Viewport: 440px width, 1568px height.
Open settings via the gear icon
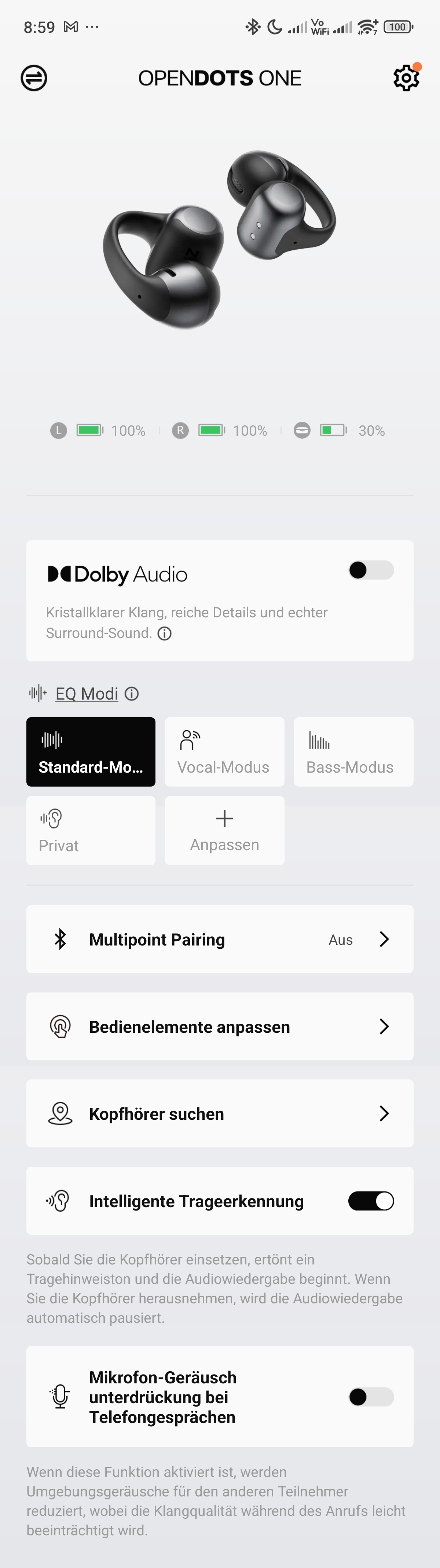tap(406, 78)
